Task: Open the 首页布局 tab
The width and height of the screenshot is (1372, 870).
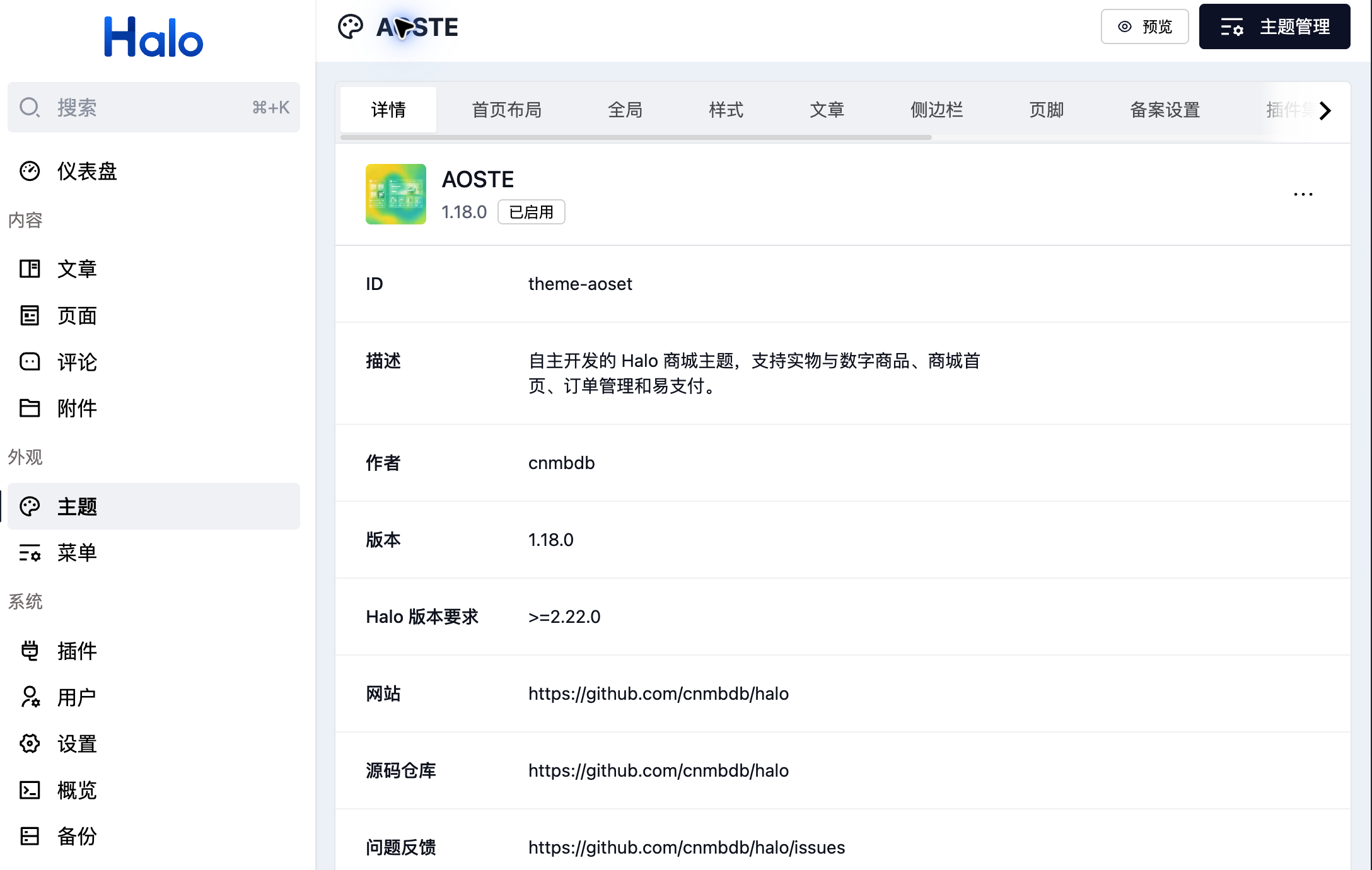Action: (507, 110)
